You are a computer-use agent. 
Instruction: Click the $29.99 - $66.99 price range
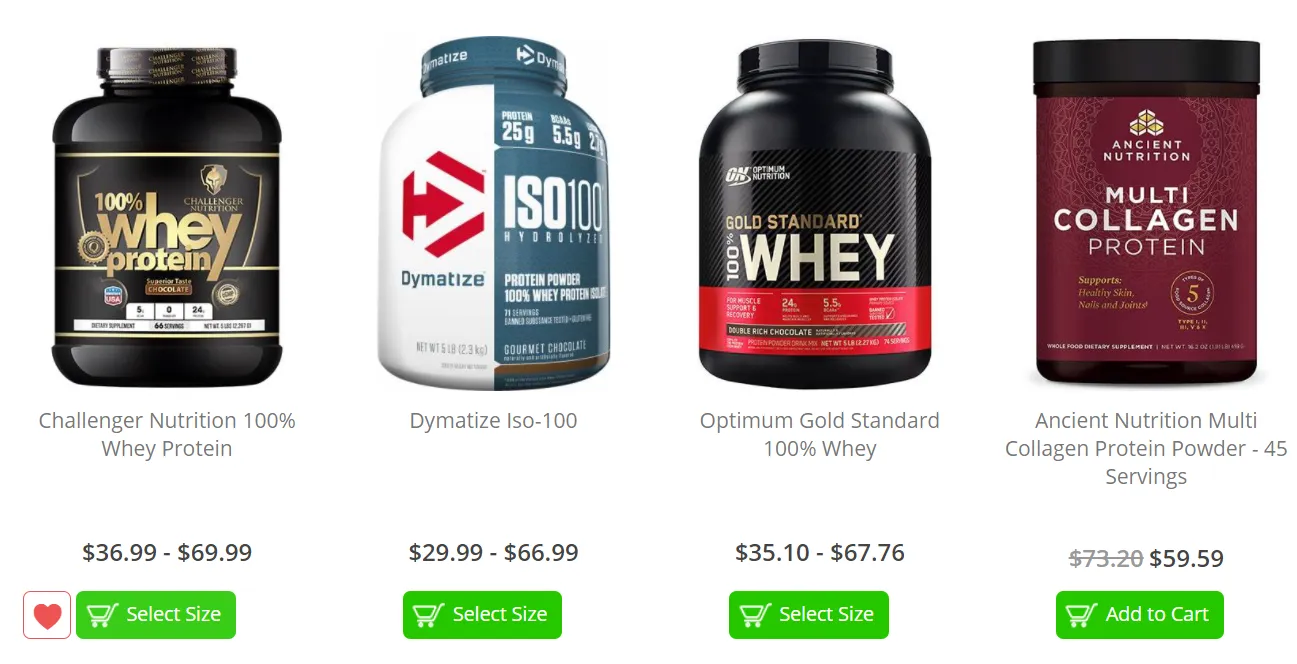pyautogui.click(x=494, y=552)
